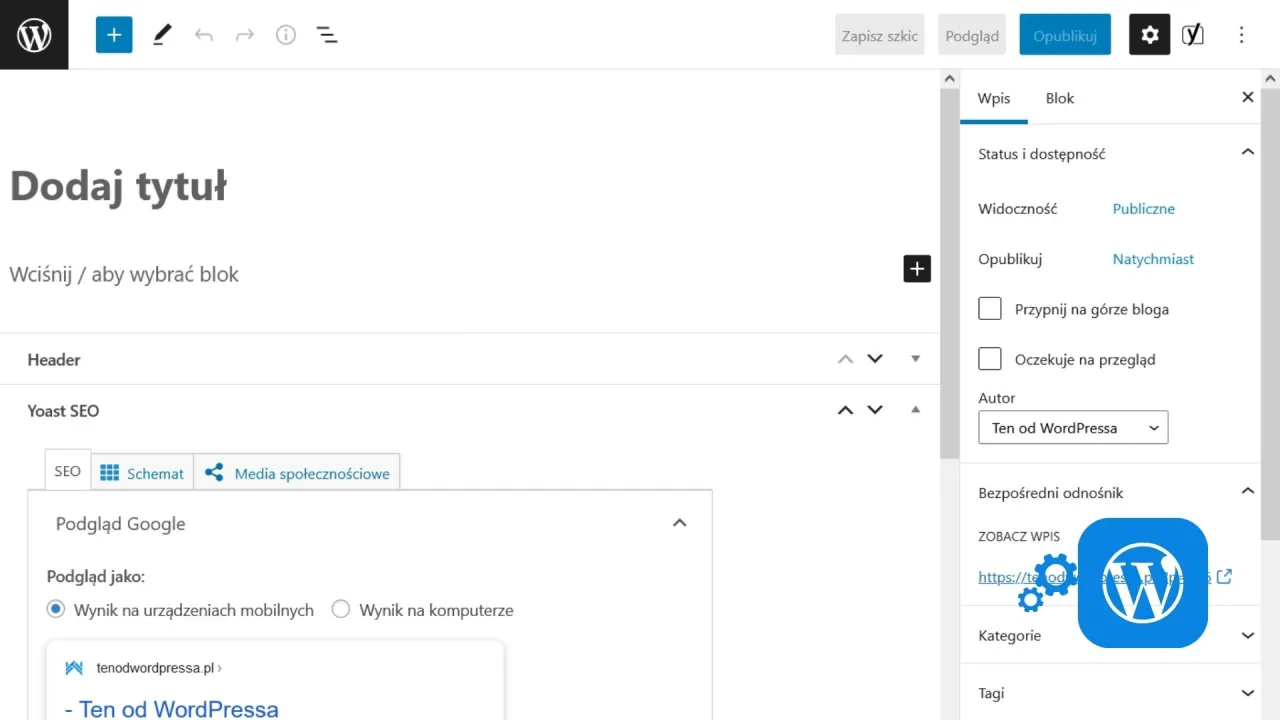Expand the Kategorie section
Viewport: 1280px width, 720px height.
(x=1247, y=635)
